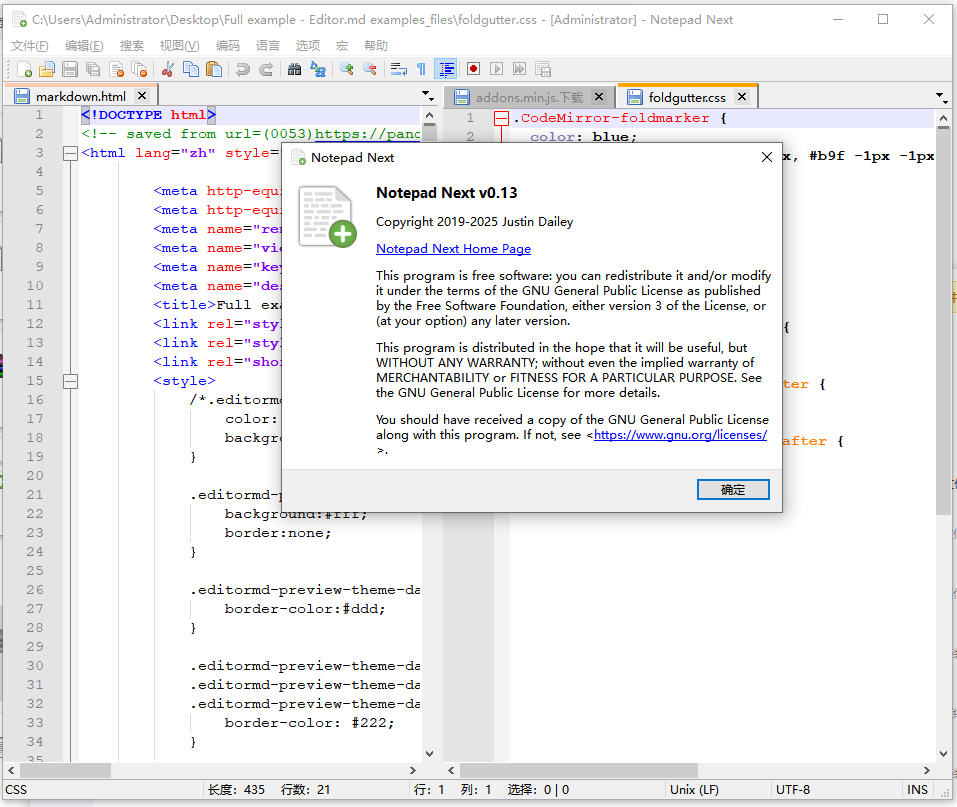Click the left editor's horizontal scrollbar thumb
The image size is (957, 807).
pyautogui.click(x=65, y=770)
